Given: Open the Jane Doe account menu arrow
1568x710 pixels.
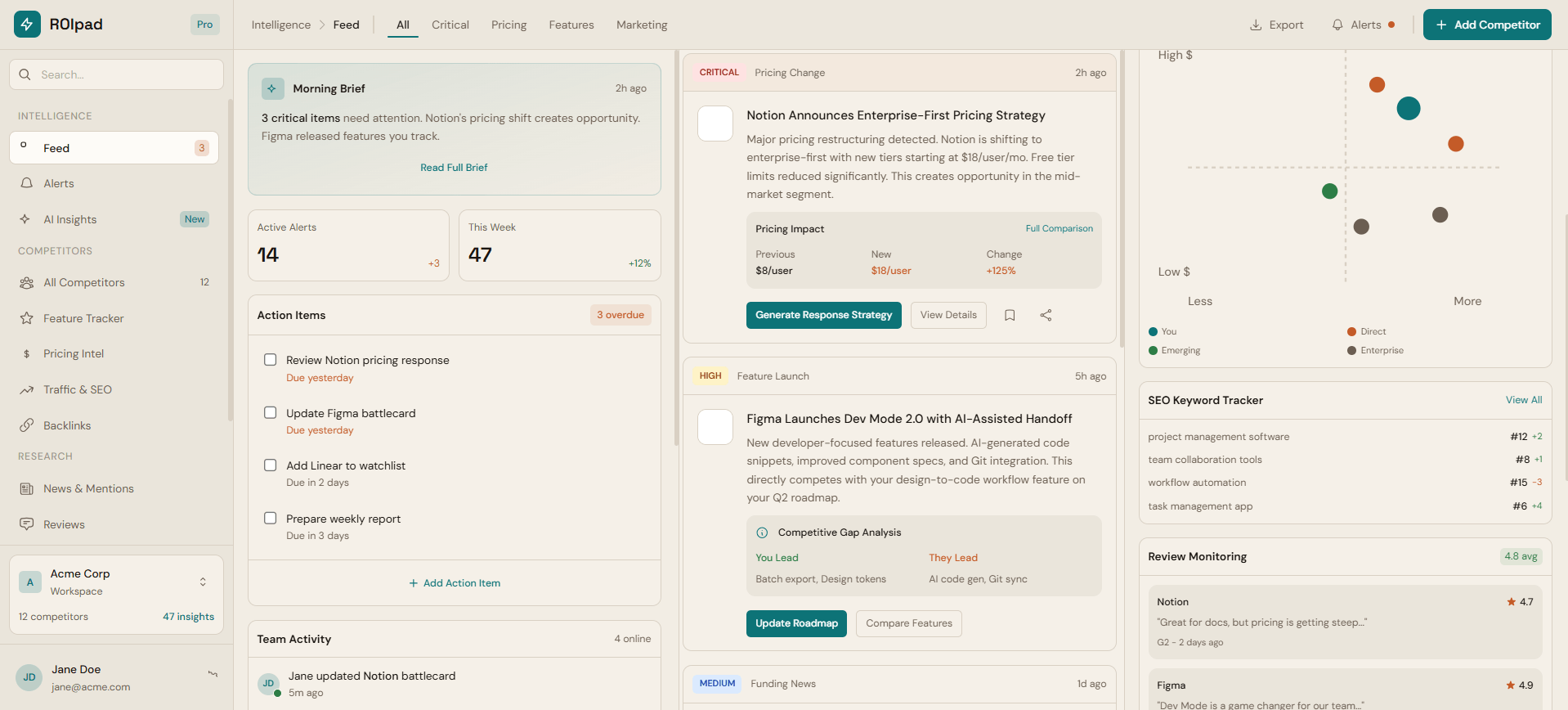Looking at the screenshot, I should click(213, 674).
